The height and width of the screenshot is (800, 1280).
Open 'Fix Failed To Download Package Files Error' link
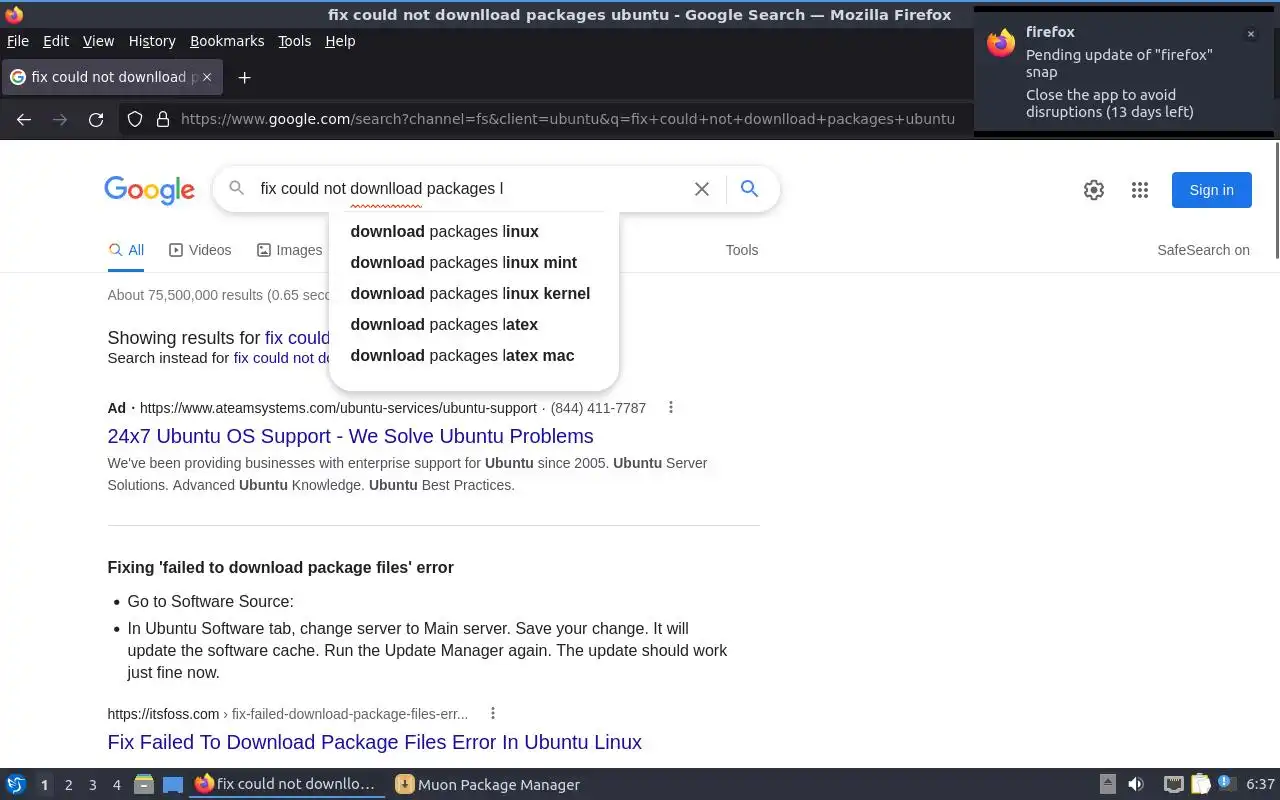[374, 742]
